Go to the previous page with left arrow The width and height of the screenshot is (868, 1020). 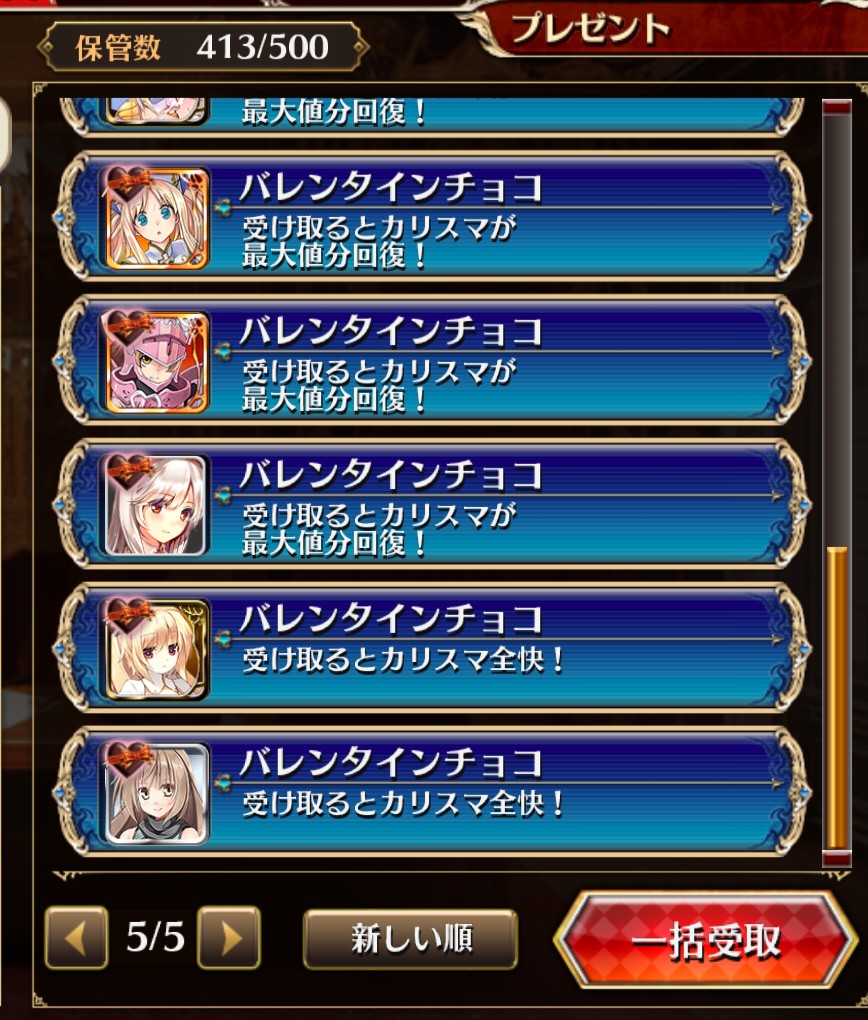click(x=76, y=937)
